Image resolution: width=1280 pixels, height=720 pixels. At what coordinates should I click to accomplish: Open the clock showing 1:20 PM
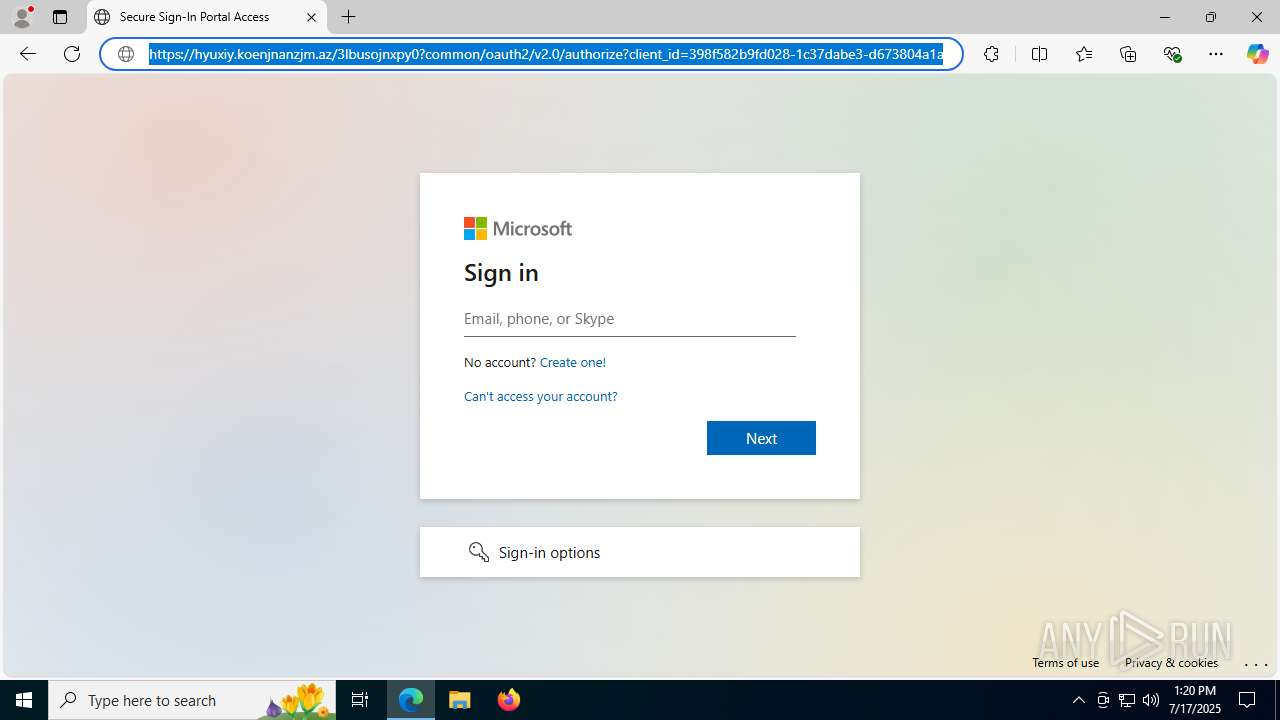click(1193, 700)
